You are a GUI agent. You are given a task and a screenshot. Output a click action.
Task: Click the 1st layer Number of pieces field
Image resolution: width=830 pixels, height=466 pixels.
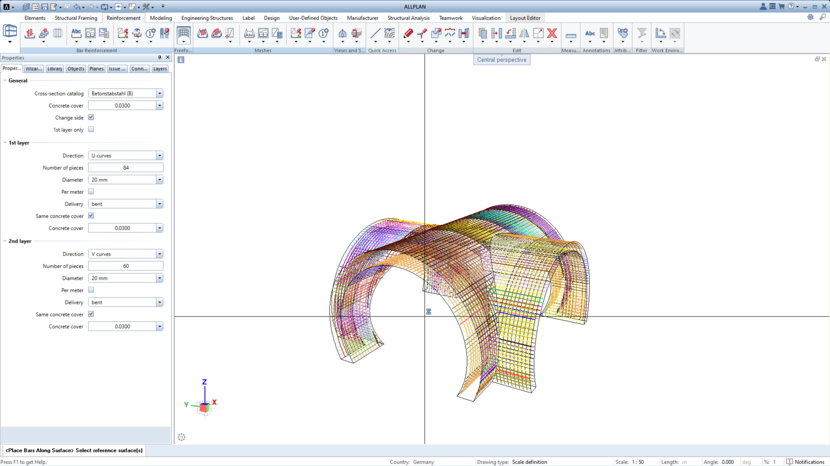coord(125,168)
